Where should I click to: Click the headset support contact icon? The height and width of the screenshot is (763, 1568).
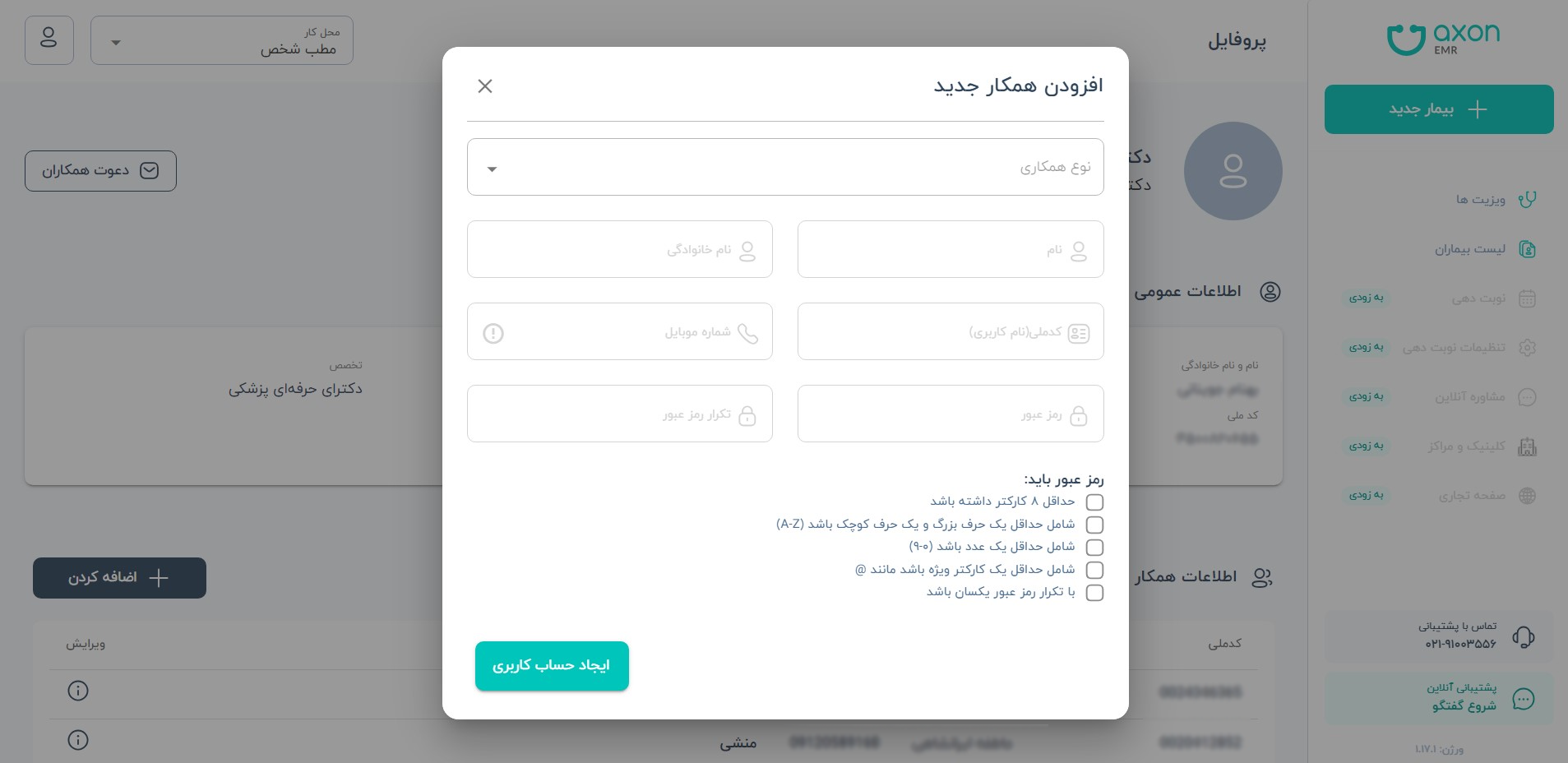click(1524, 636)
